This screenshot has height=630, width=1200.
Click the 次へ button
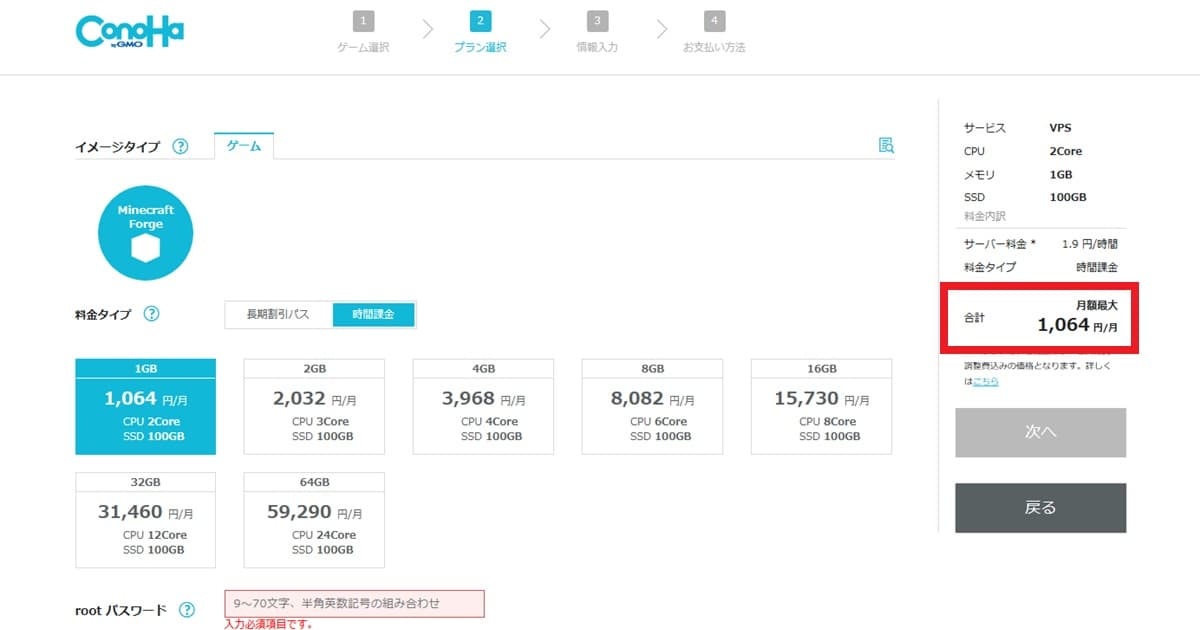pyautogui.click(x=1041, y=432)
